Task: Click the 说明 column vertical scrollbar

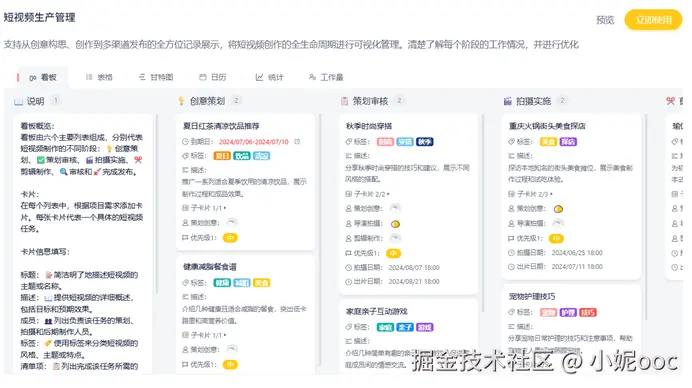Action: click(157, 203)
